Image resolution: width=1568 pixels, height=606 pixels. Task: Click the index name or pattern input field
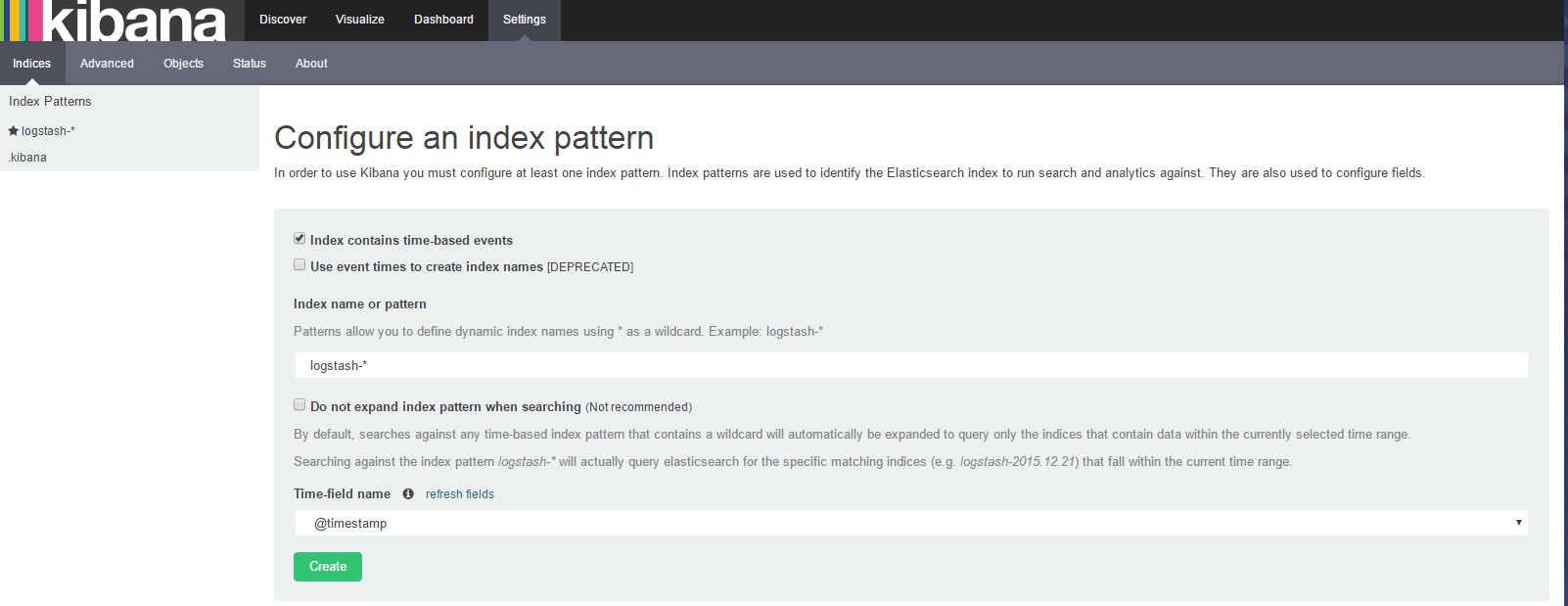(x=910, y=366)
